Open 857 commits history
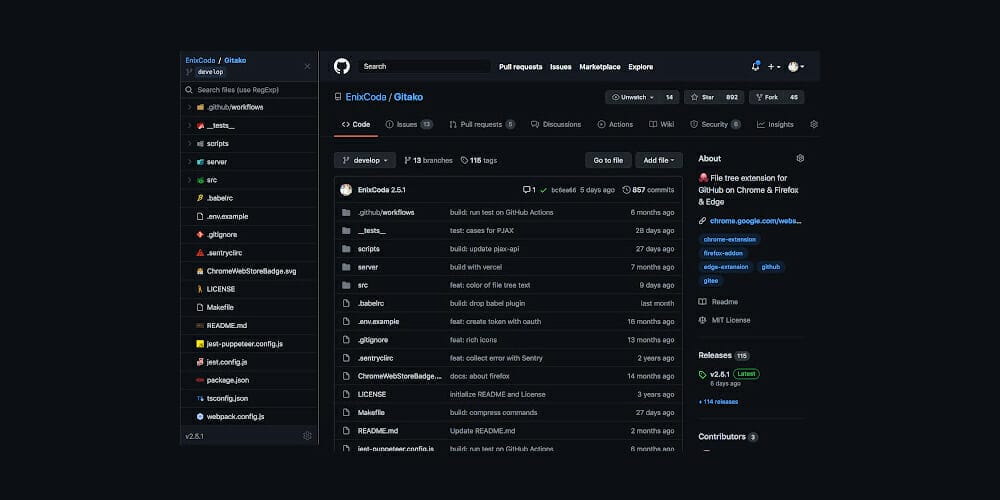Screen dimensions: 1000x500 click(x=648, y=190)
